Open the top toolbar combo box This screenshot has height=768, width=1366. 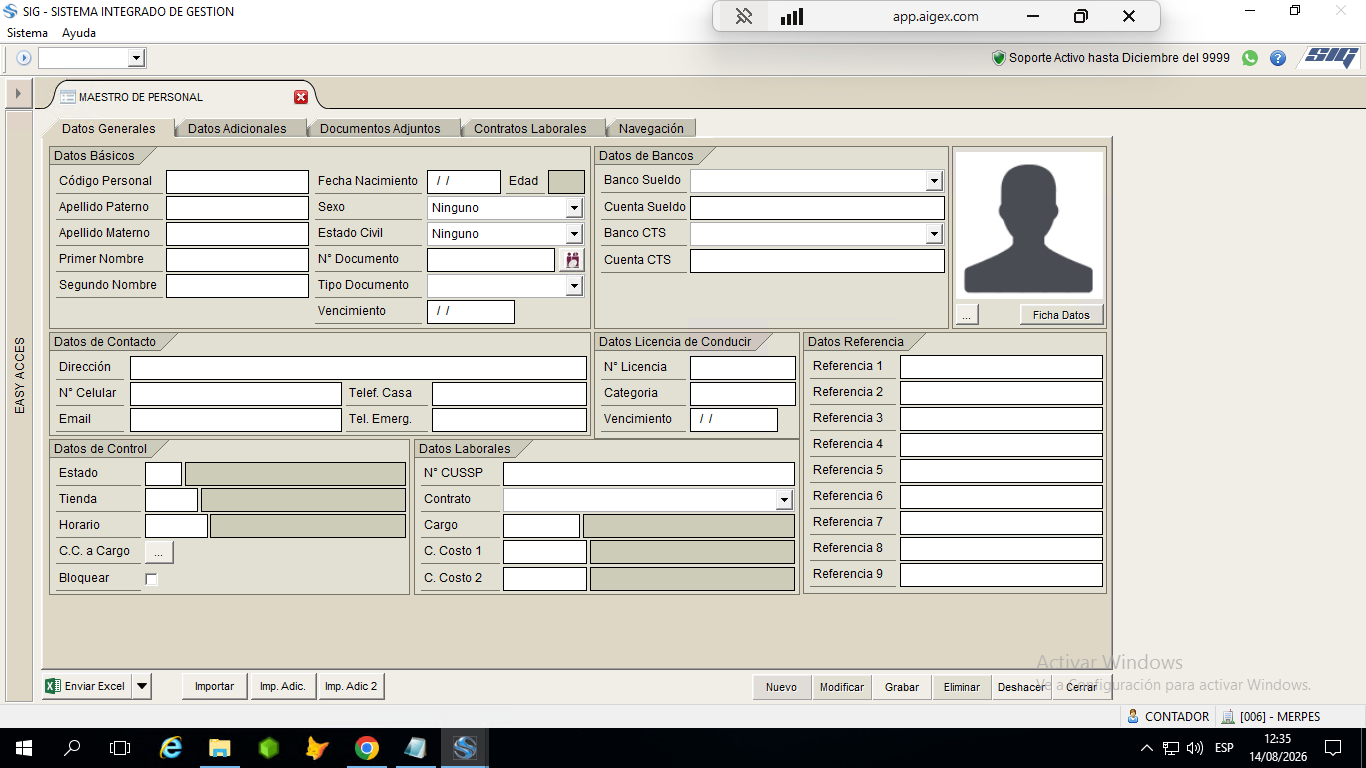click(137, 58)
